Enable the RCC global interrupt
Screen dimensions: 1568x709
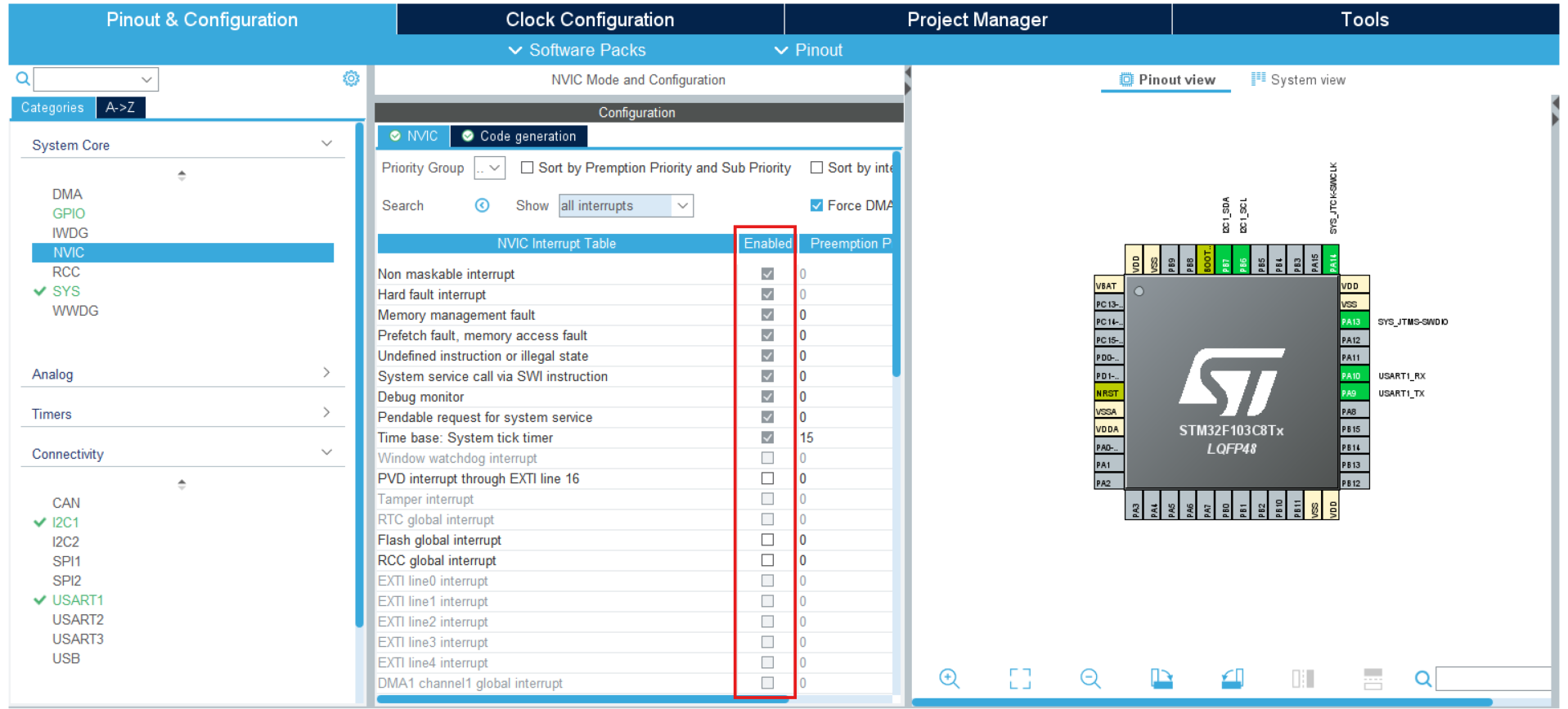pyautogui.click(x=767, y=560)
